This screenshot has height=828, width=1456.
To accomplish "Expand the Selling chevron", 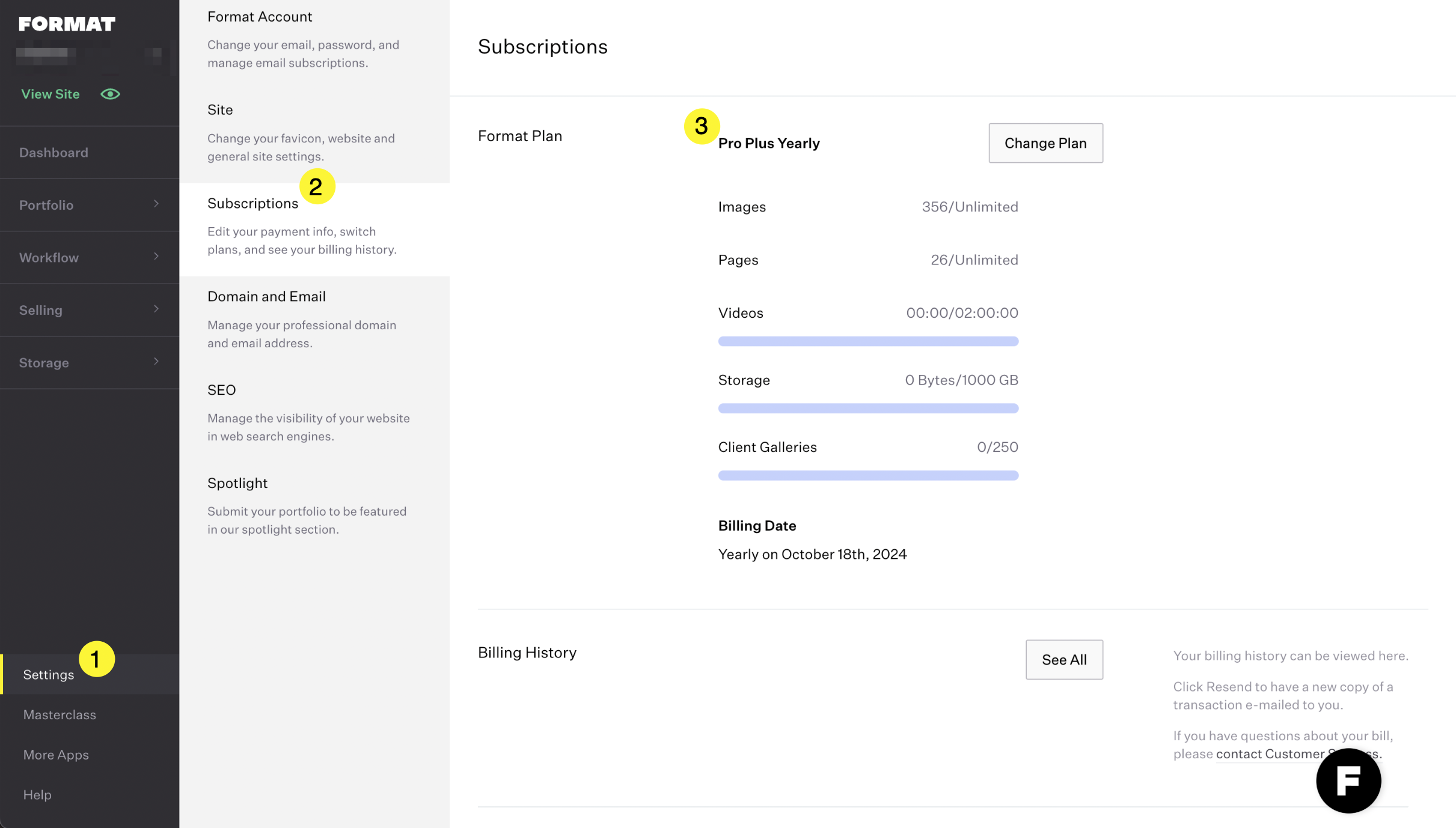I will (156, 309).
